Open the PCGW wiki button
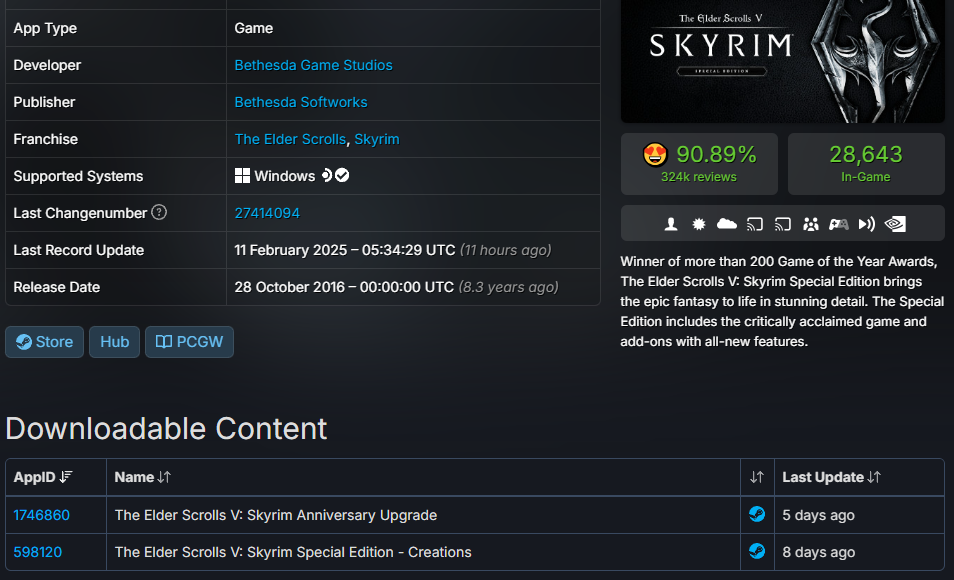Image resolution: width=954 pixels, height=580 pixels. pos(189,342)
